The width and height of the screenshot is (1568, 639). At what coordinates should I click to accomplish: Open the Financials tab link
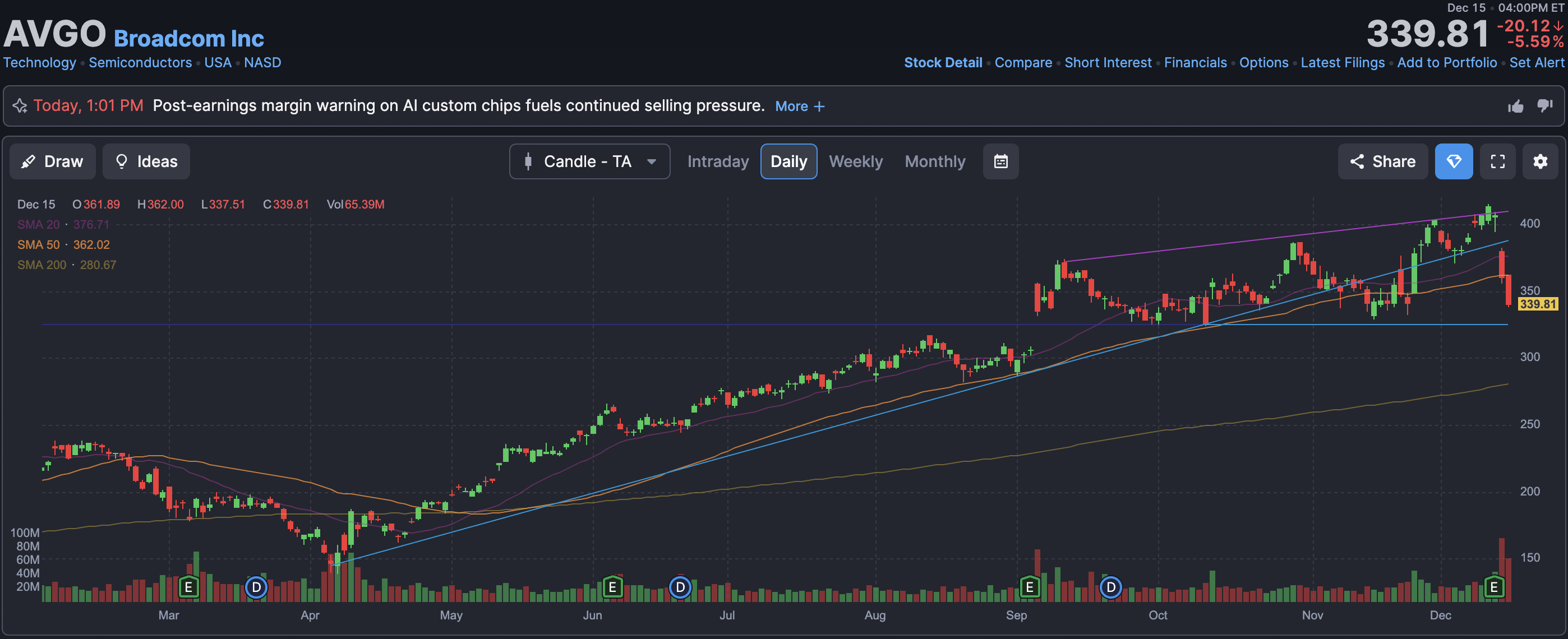click(x=1195, y=63)
